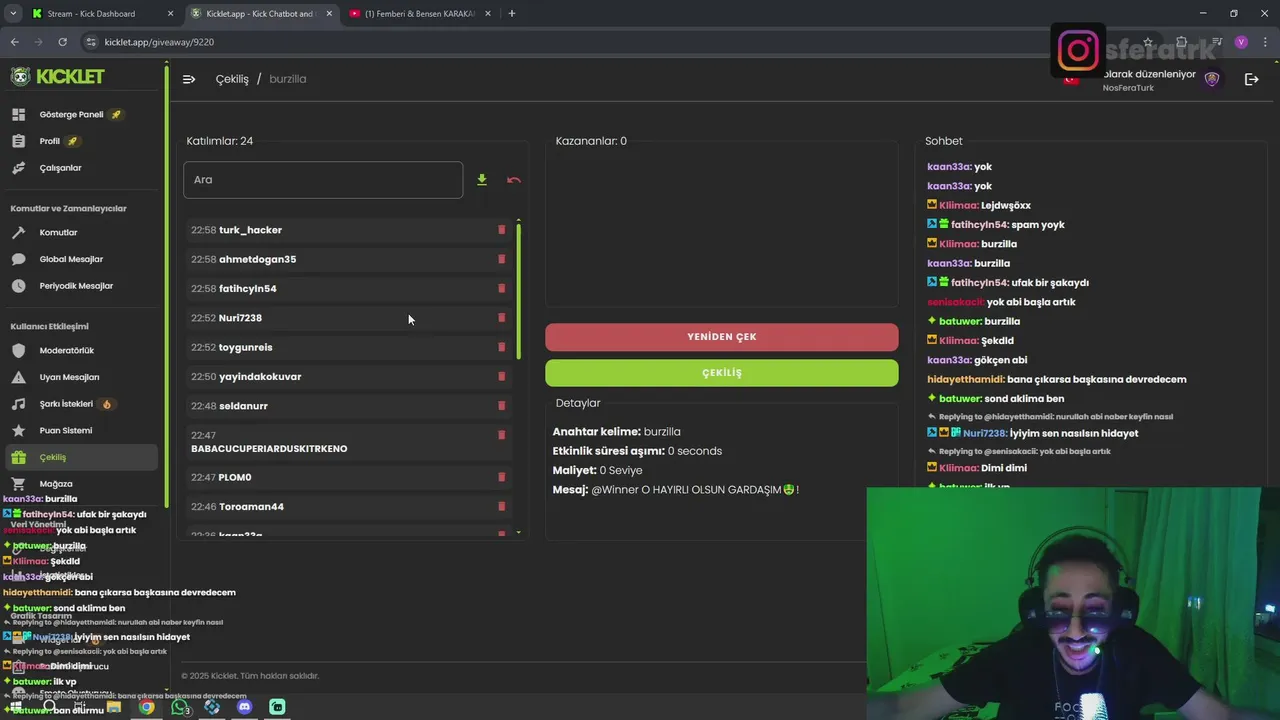This screenshot has width=1280, height=720.
Task: Open File Explorer from the taskbar
Action: [x=114, y=707]
